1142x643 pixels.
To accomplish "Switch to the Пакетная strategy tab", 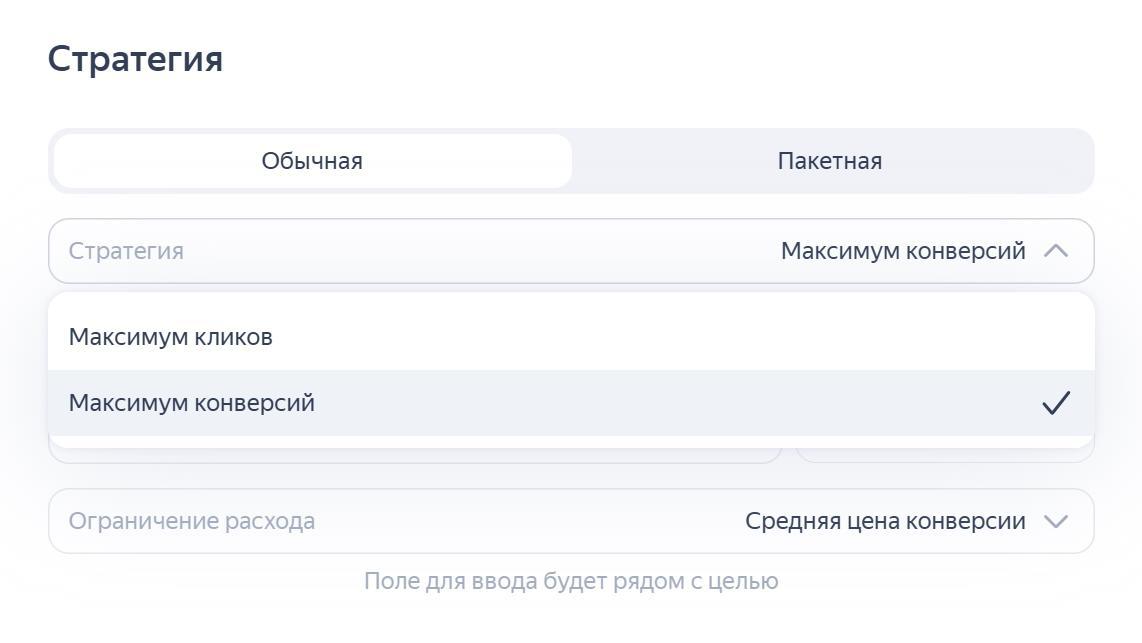I will [x=829, y=161].
